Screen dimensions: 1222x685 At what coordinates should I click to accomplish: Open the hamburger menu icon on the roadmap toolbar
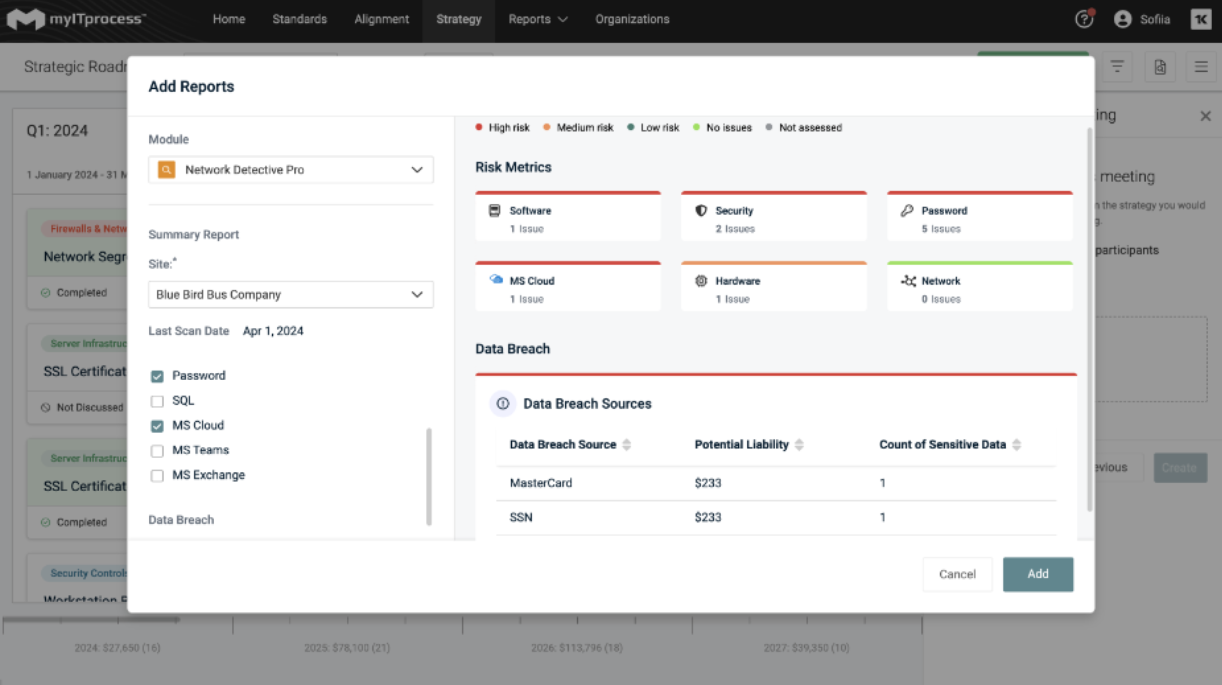(1201, 67)
